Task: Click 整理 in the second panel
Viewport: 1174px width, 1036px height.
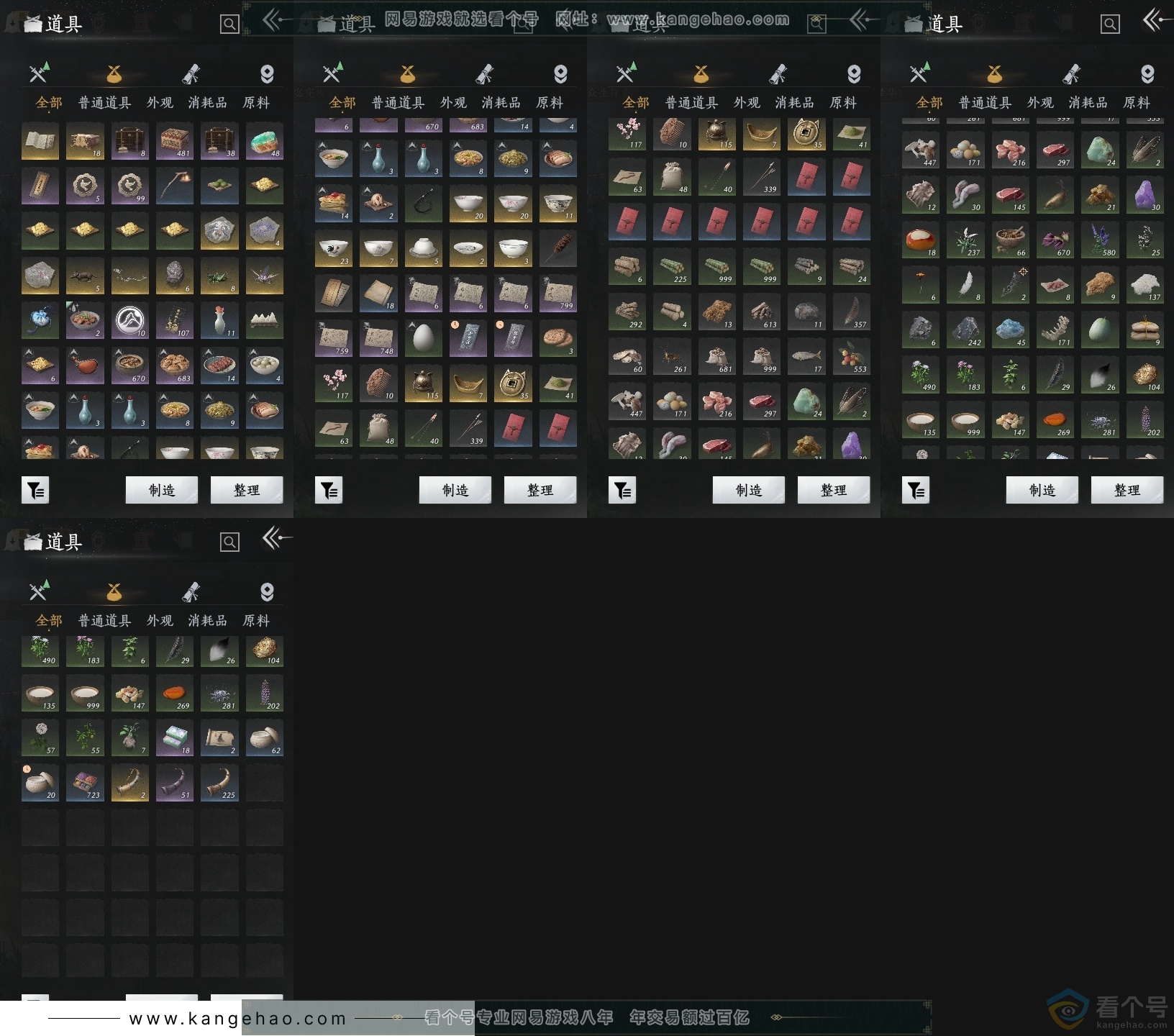Action: tap(540, 490)
